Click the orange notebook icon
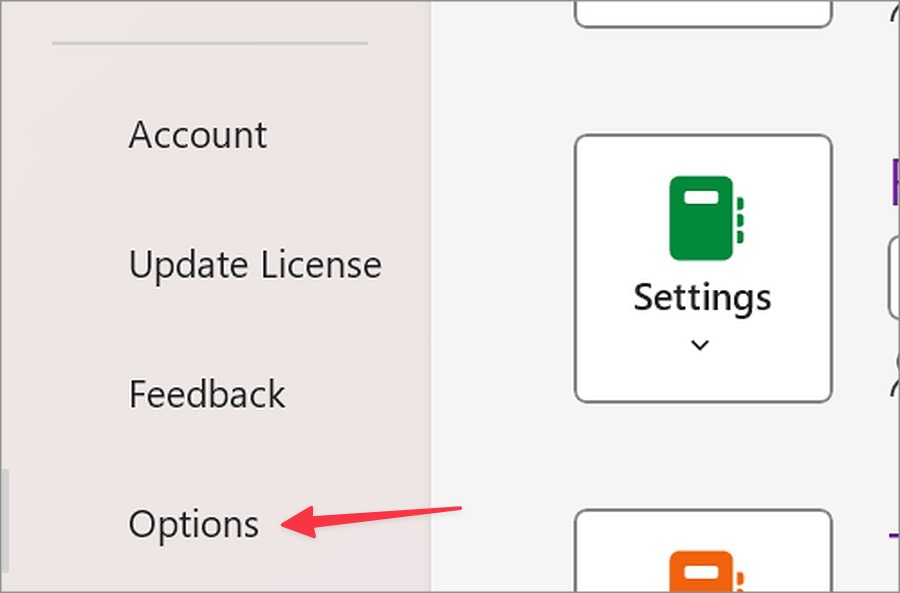This screenshot has width=900, height=593. tap(702, 571)
